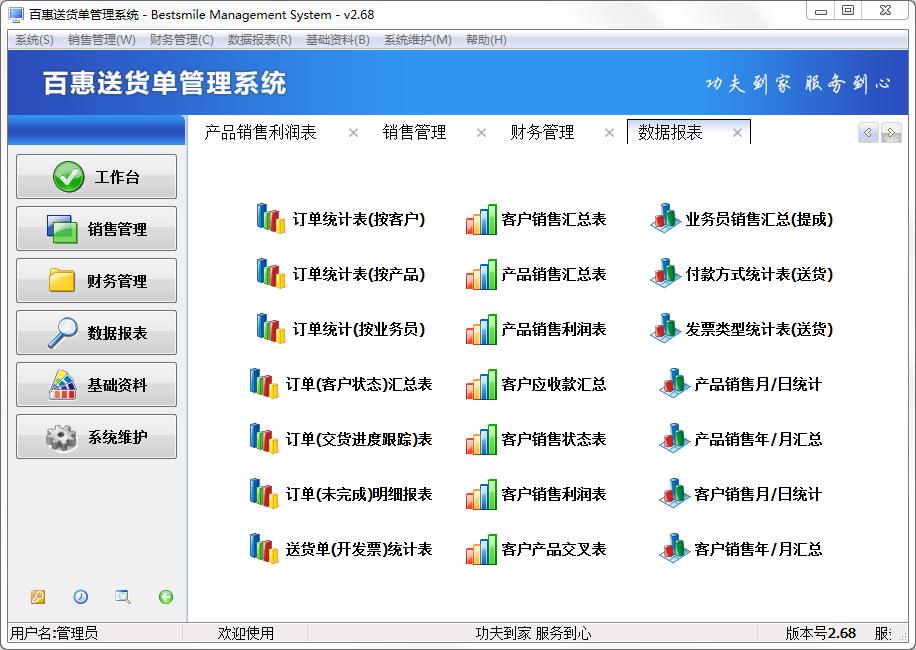Open 客户销售月/日统计 report icon
916x650 pixels.
(x=675, y=493)
